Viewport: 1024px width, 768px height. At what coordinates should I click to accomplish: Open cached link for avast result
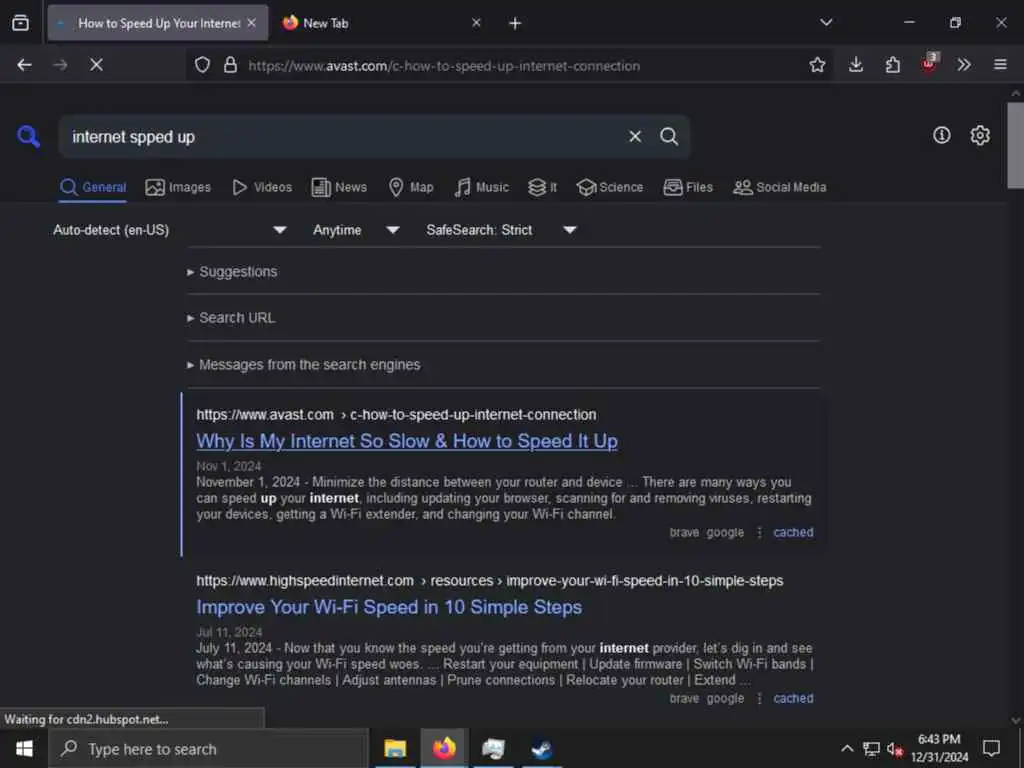pyautogui.click(x=793, y=532)
